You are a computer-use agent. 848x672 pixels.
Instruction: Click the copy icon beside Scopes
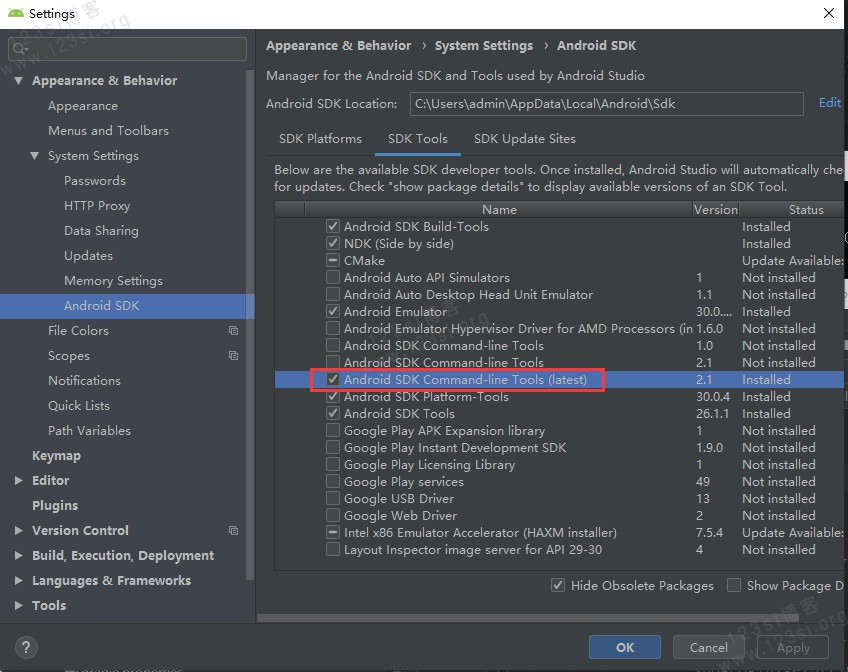233,355
